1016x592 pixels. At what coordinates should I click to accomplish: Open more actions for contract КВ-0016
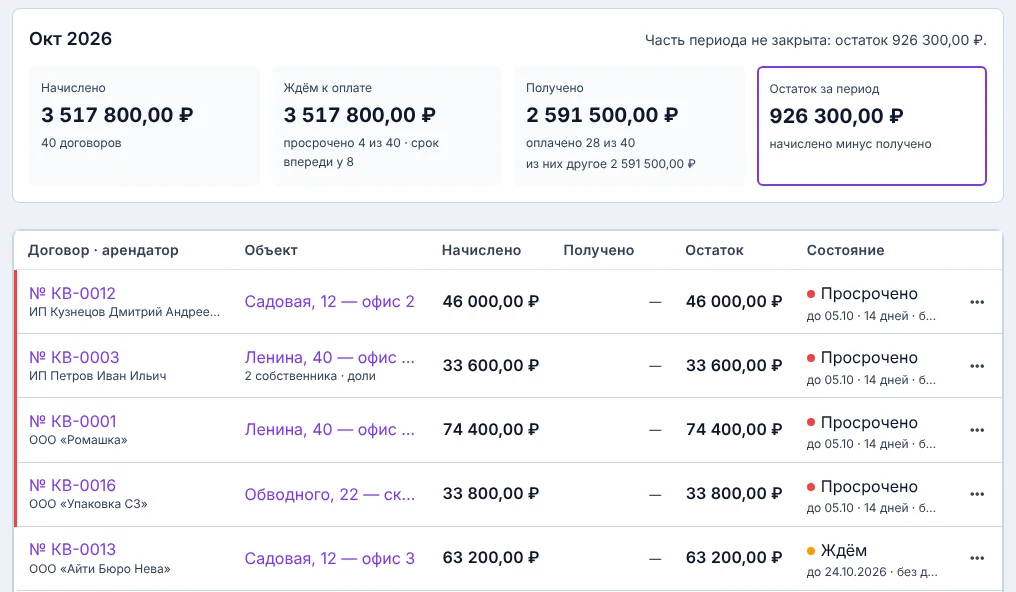[x=976, y=494]
